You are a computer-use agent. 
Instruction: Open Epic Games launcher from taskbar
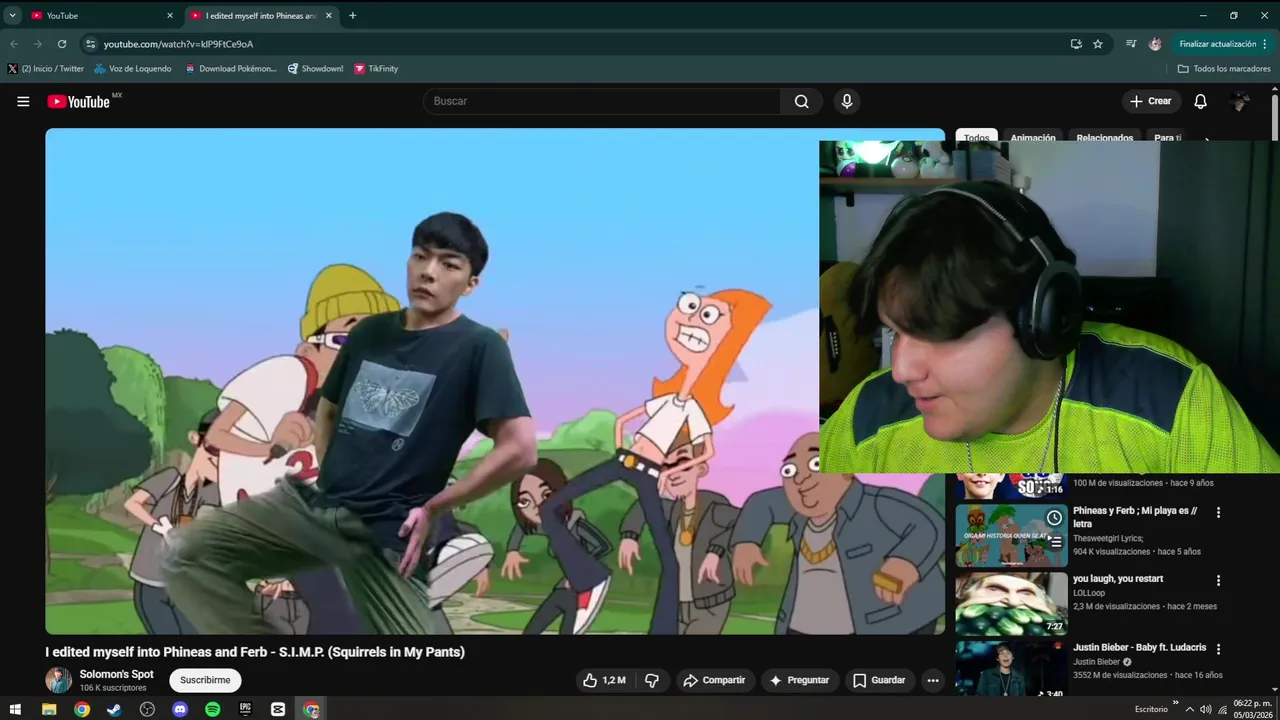(x=245, y=709)
